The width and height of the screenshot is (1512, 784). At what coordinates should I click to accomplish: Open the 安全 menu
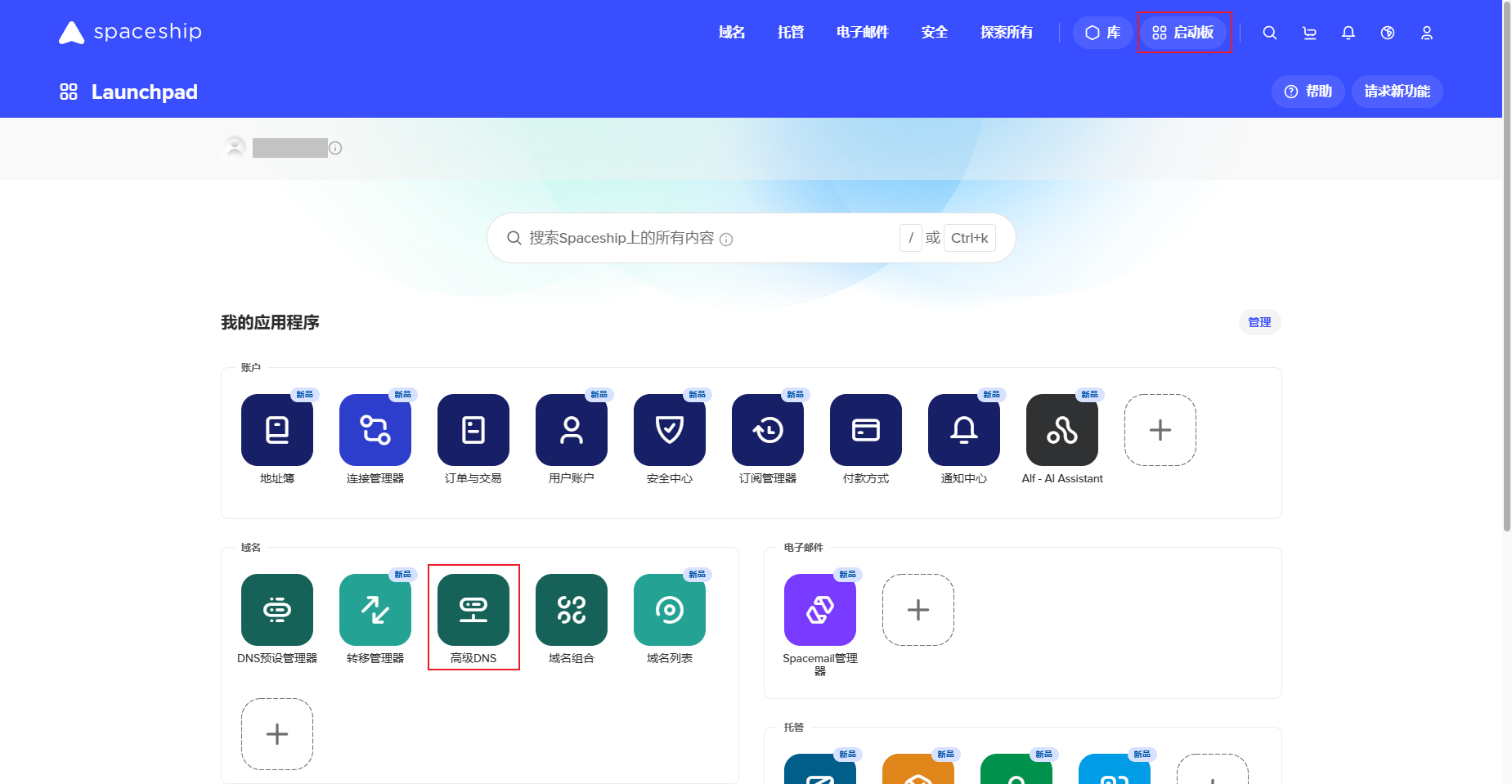tap(935, 33)
